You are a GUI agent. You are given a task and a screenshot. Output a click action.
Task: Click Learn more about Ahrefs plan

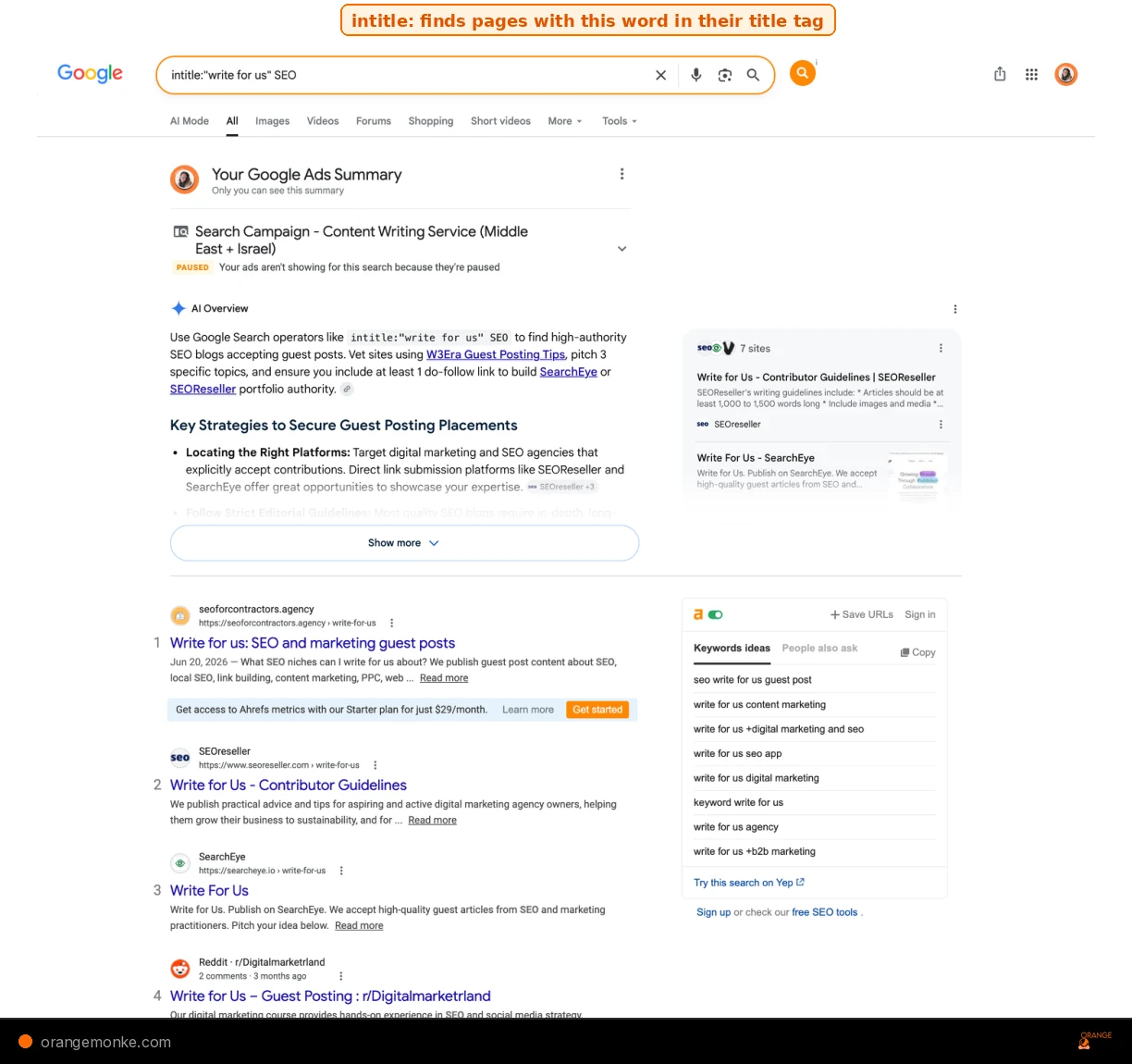pyautogui.click(x=528, y=710)
